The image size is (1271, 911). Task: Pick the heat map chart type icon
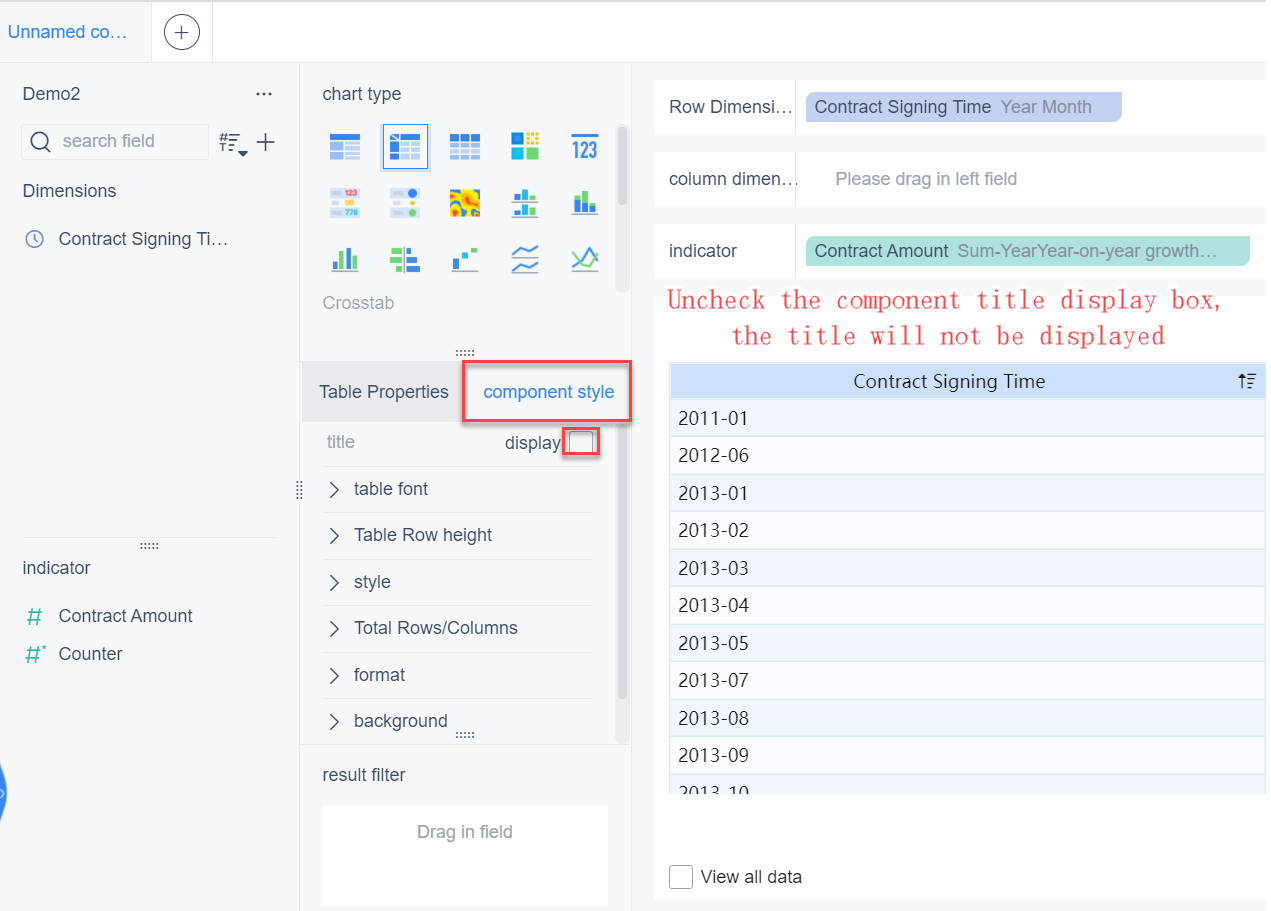coord(464,204)
